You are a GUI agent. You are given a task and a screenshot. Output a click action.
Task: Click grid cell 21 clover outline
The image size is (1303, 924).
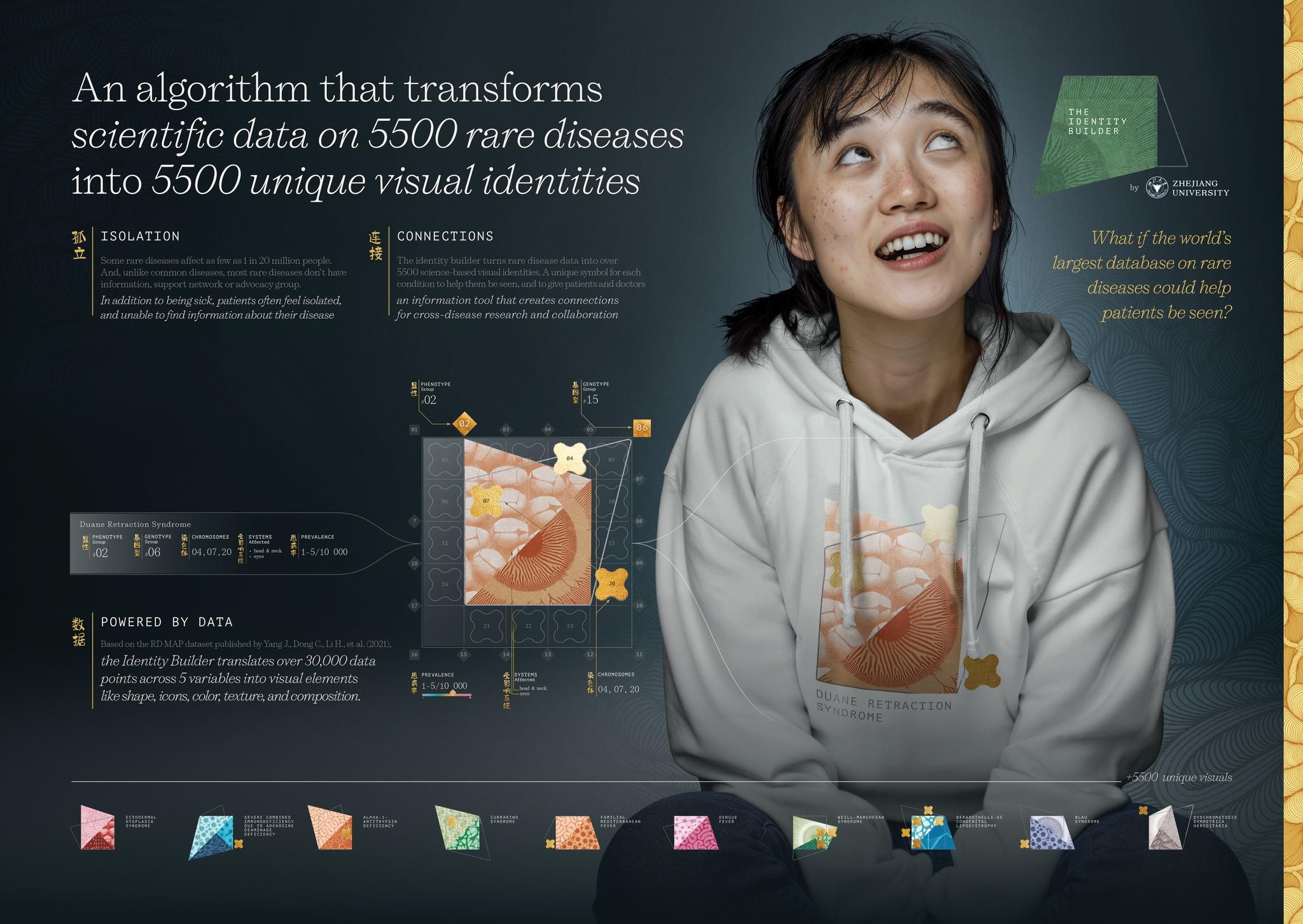486,626
